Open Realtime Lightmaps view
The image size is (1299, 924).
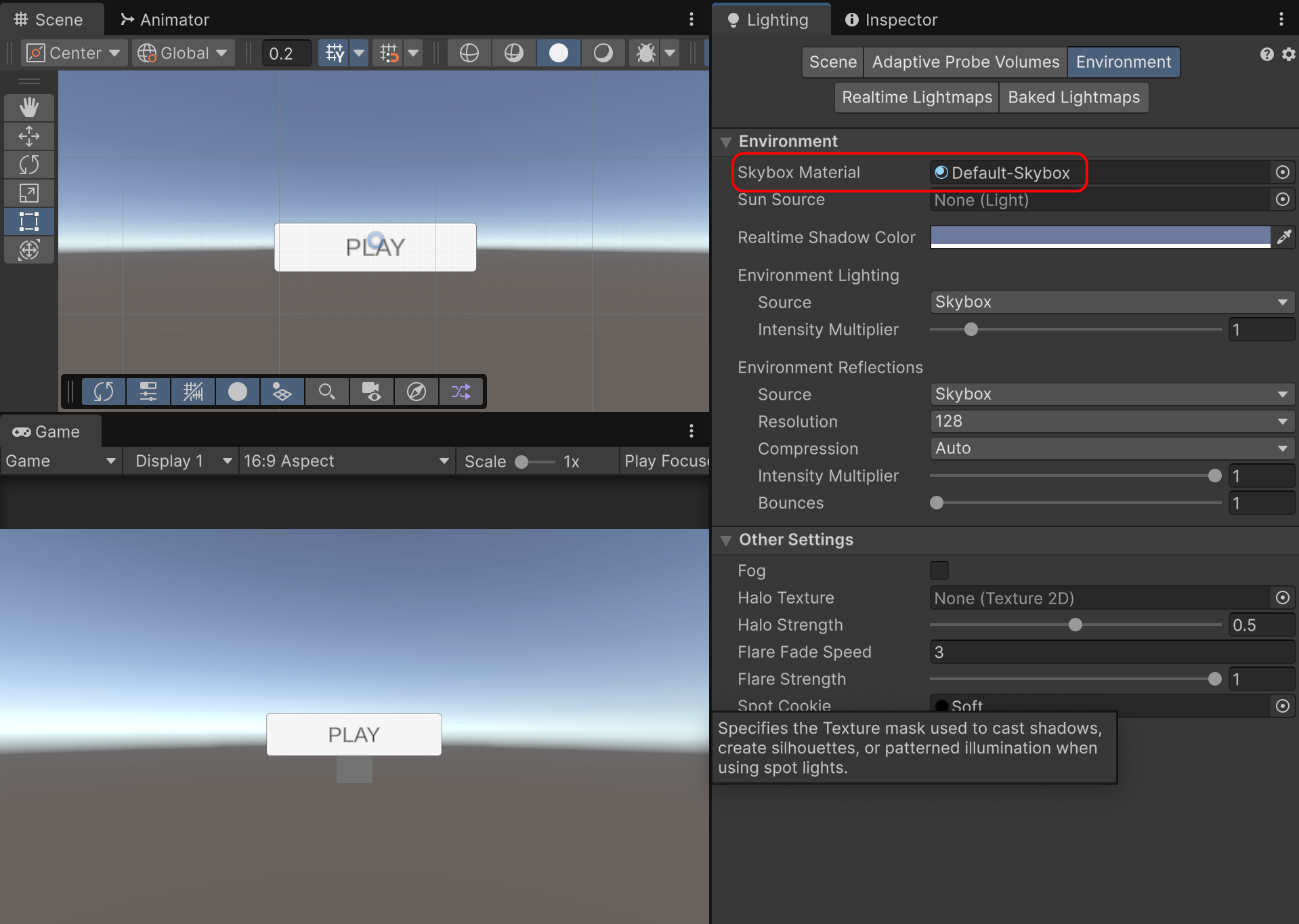917,98
